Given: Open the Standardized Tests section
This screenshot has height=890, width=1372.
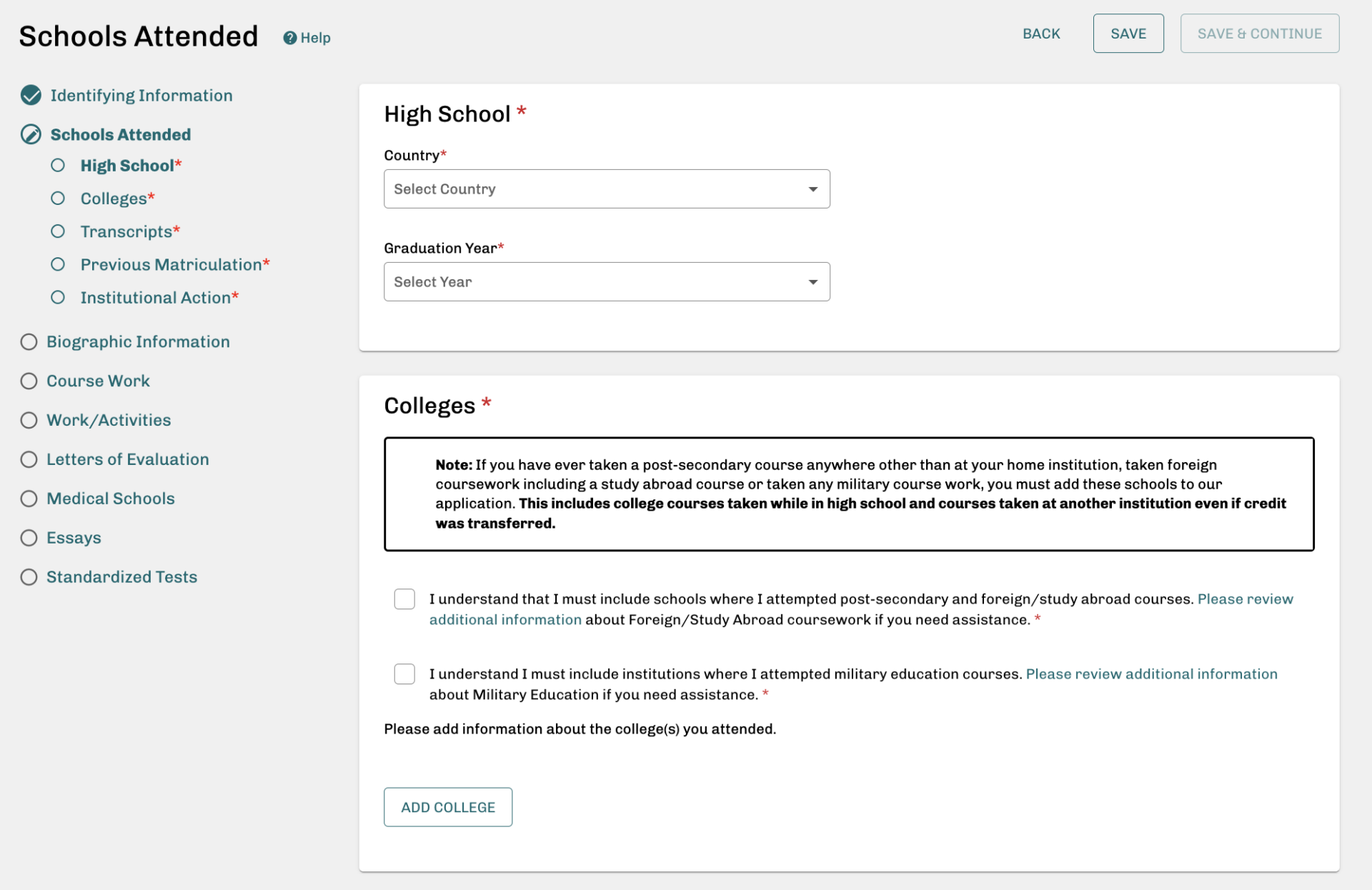Looking at the screenshot, I should pyautogui.click(x=121, y=576).
